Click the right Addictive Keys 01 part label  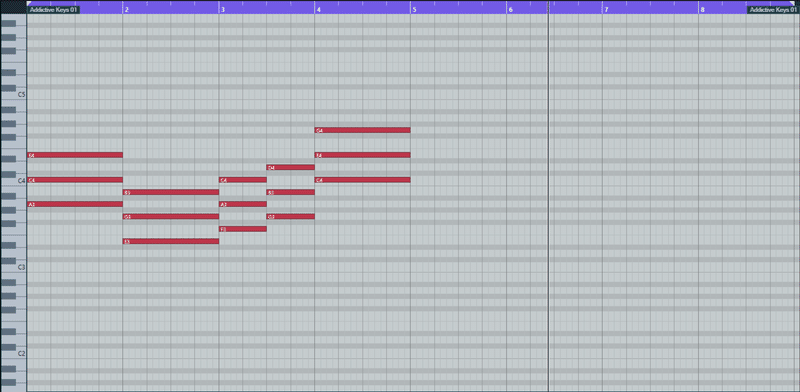pos(773,10)
